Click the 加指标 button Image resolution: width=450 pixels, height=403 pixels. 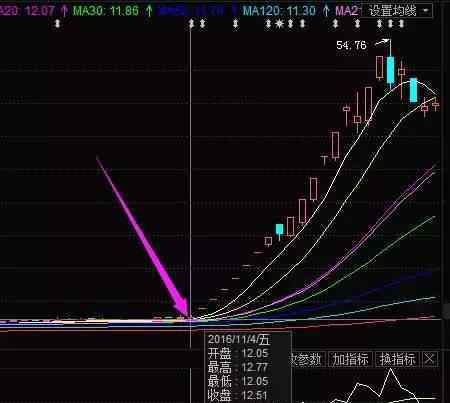coord(351,359)
